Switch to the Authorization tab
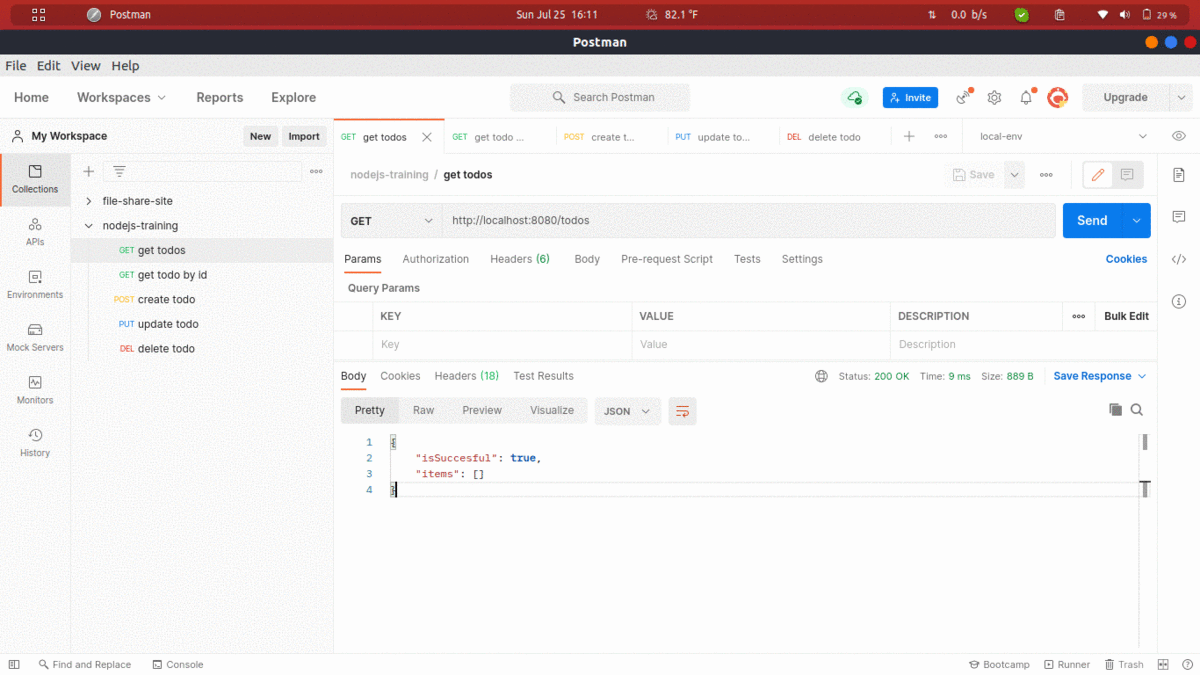The height and width of the screenshot is (675, 1200). (x=435, y=259)
